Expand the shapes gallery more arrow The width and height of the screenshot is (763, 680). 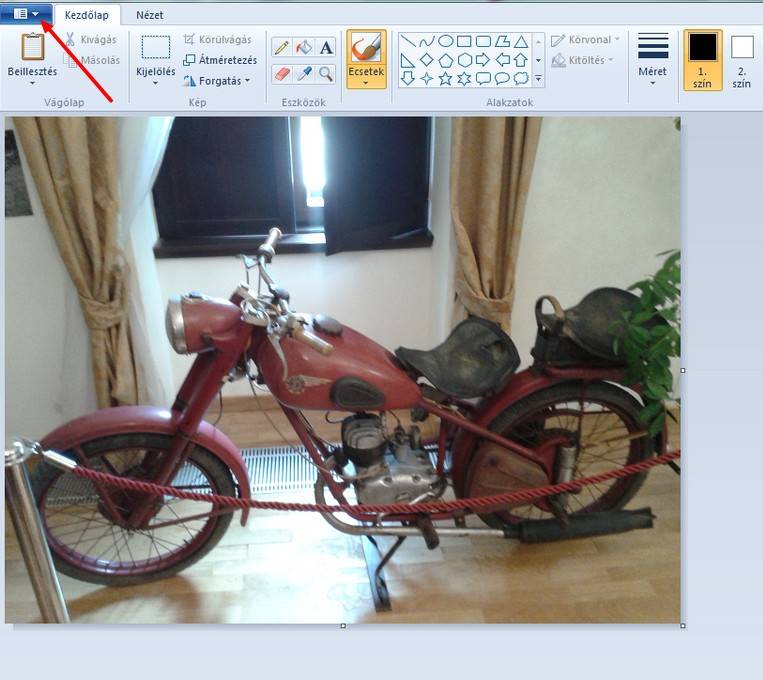[x=539, y=78]
